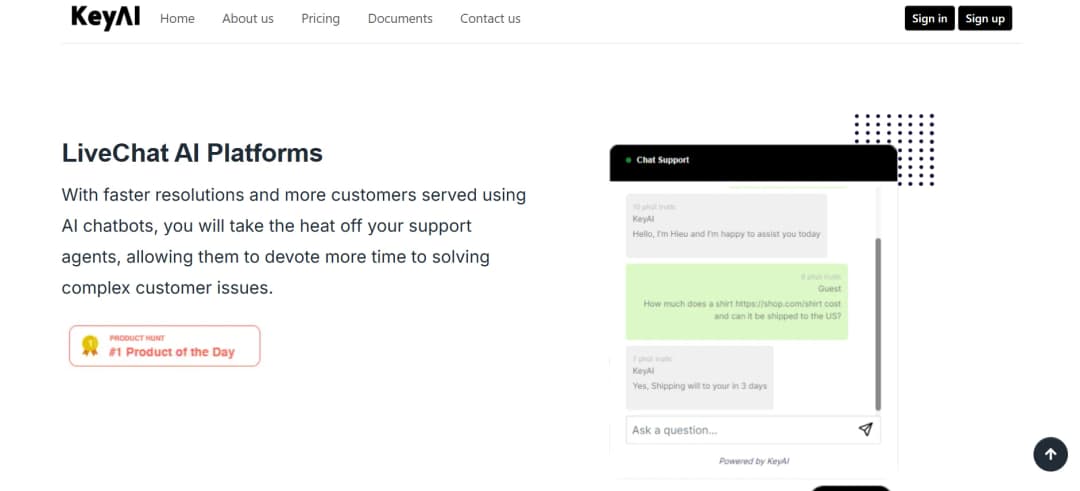Open the Home nav item

(177, 19)
